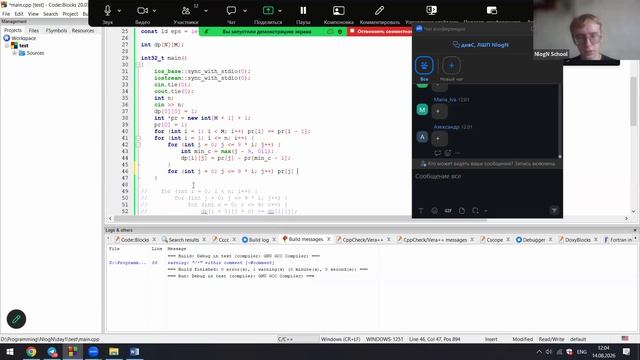Screen dimensions: 640x360
Task: Open video options arrow next to camera
Action: [154, 11]
